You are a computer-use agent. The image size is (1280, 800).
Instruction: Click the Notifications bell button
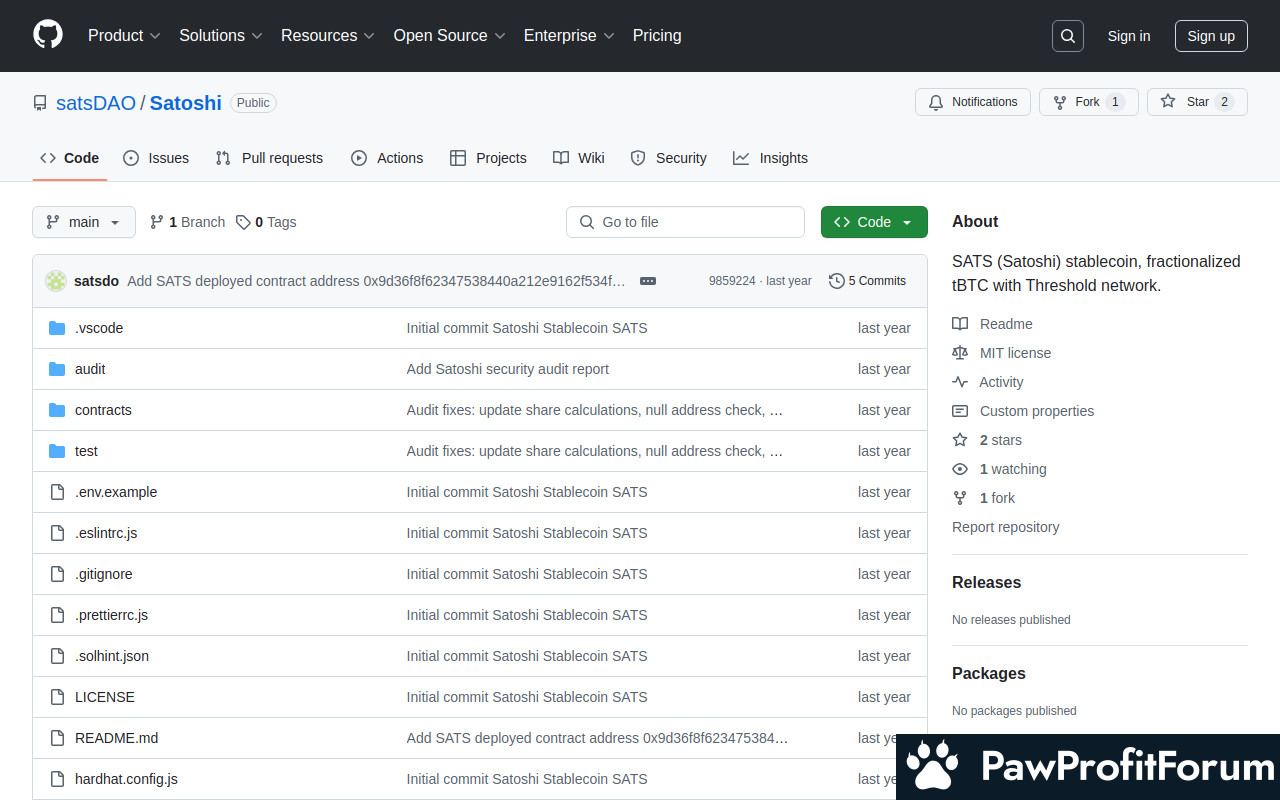click(x=973, y=102)
